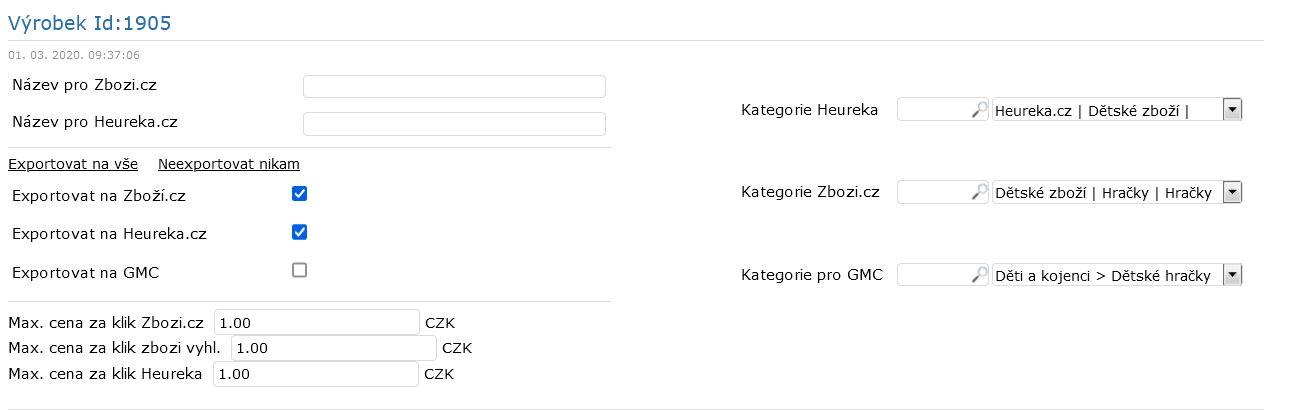Open the Kategorie Heureka dropdown
Screen dimensions: 1291x410
[1116, 110]
